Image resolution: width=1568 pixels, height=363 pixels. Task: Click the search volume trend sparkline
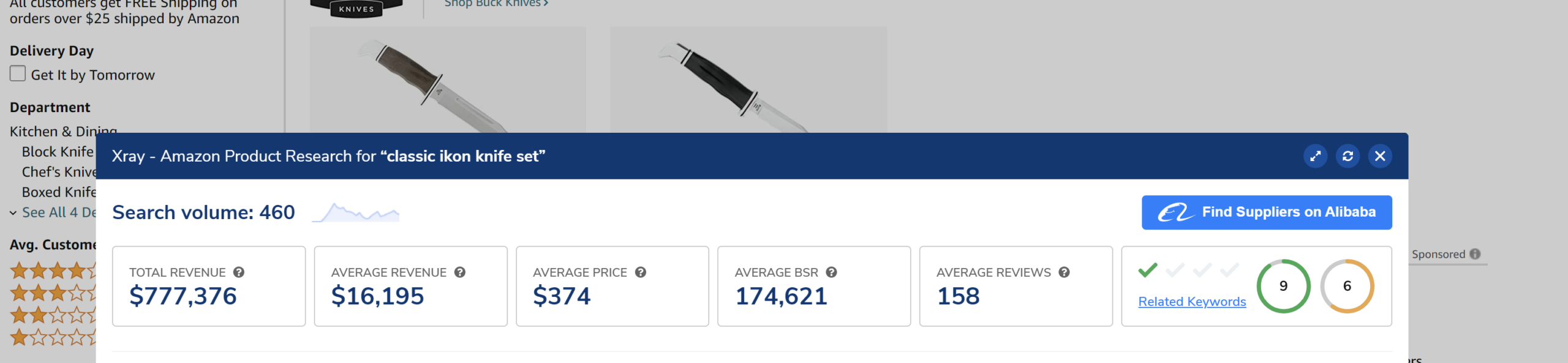[356, 213]
